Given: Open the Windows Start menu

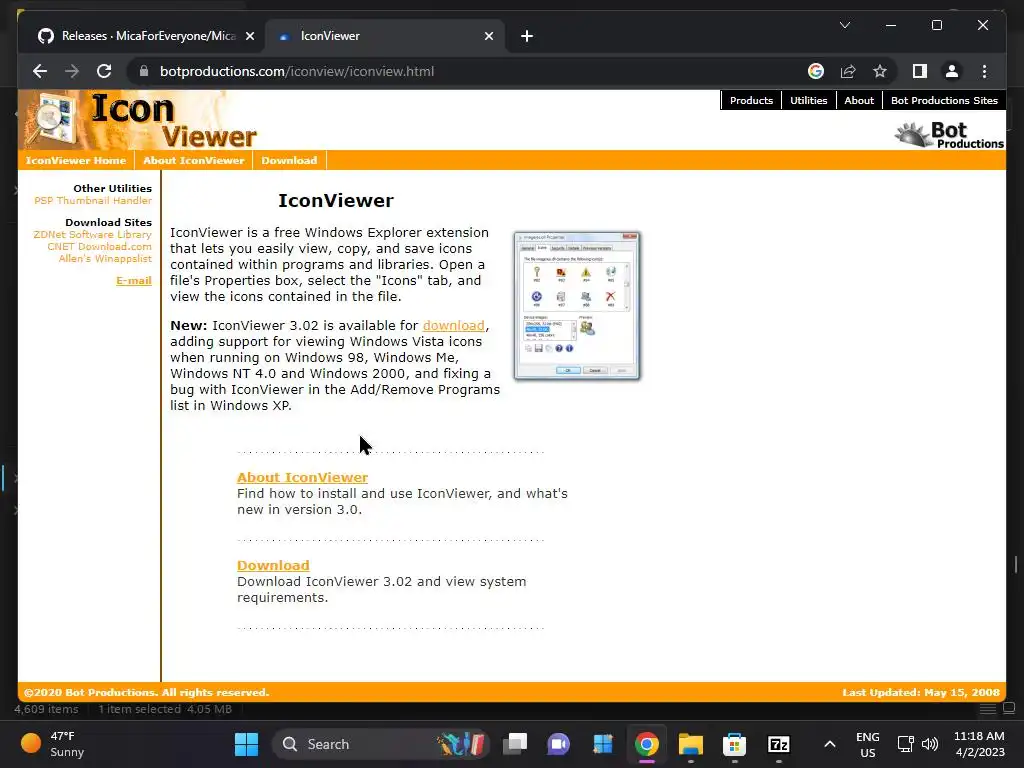Looking at the screenshot, I should click(x=246, y=744).
